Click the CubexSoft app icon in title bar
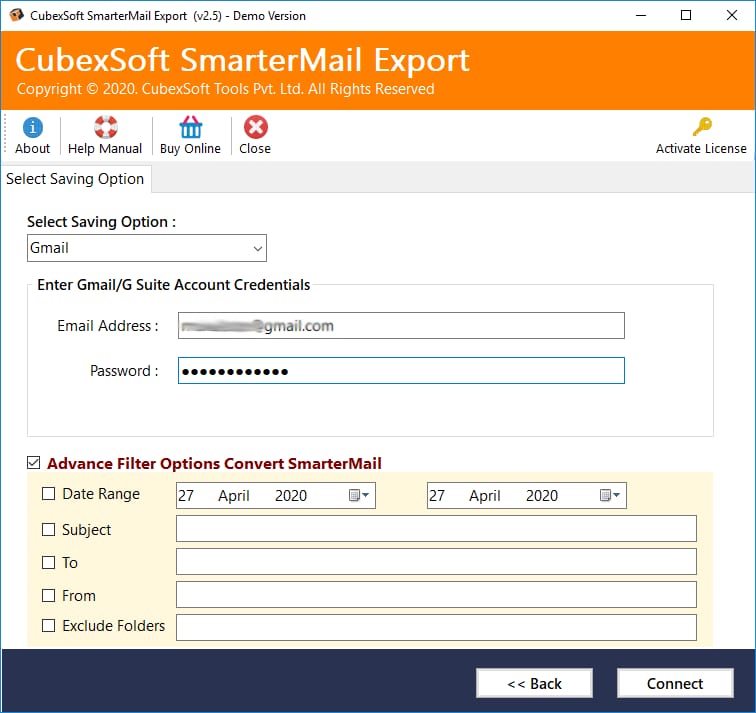Screen dimensions: 756x713 pyautogui.click(x=16, y=15)
